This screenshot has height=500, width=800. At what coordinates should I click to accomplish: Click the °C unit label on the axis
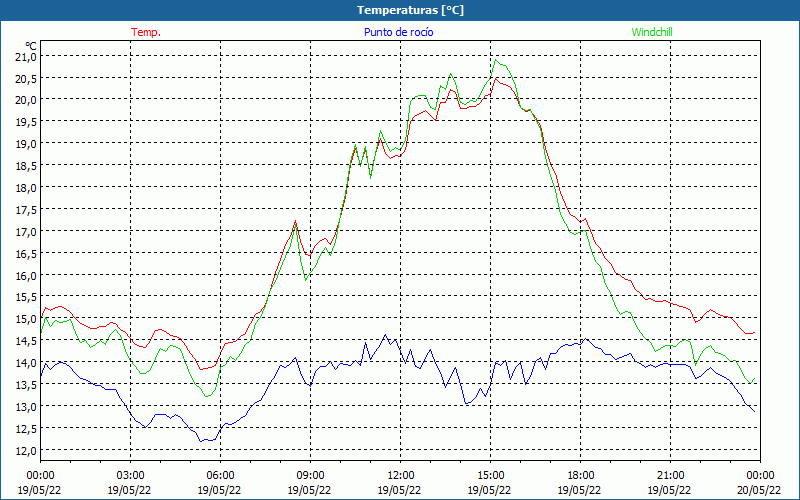31,46
